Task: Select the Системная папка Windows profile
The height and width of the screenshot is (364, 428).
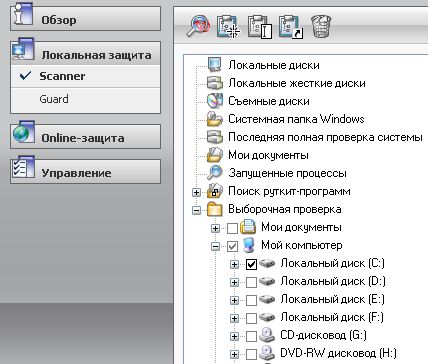Action: click(296, 119)
